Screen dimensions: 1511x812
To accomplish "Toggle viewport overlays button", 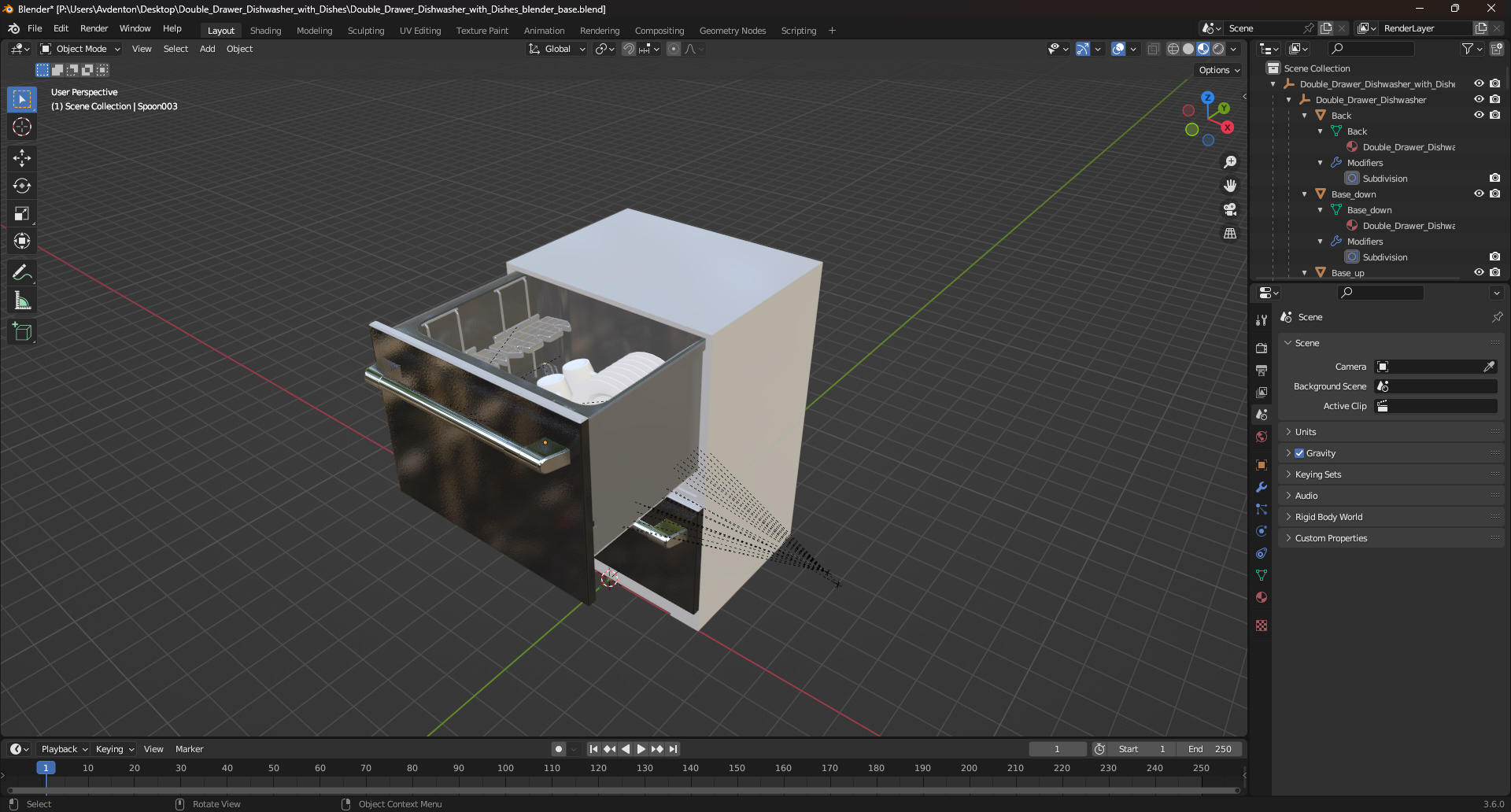I will coord(1118,49).
